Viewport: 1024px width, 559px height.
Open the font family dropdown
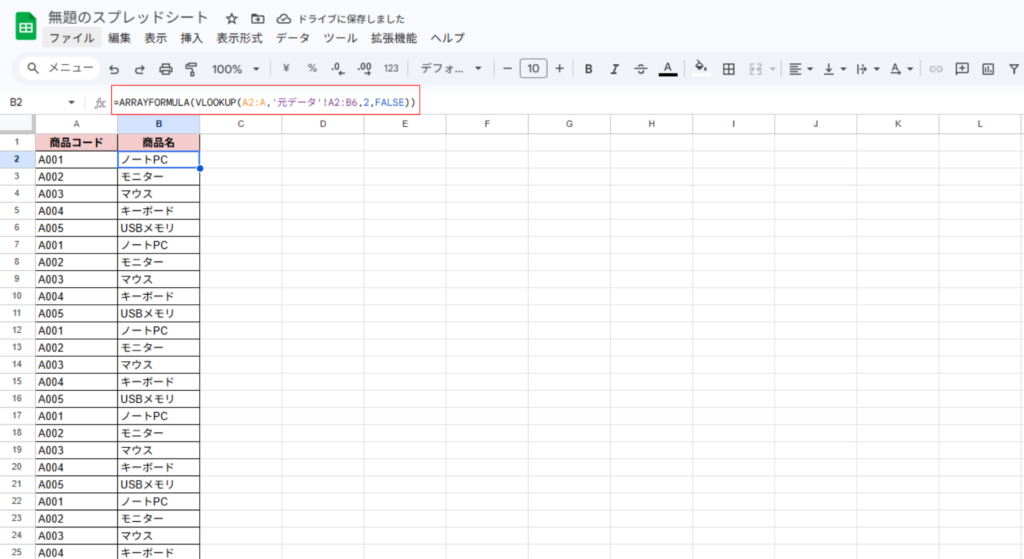pyautogui.click(x=451, y=68)
